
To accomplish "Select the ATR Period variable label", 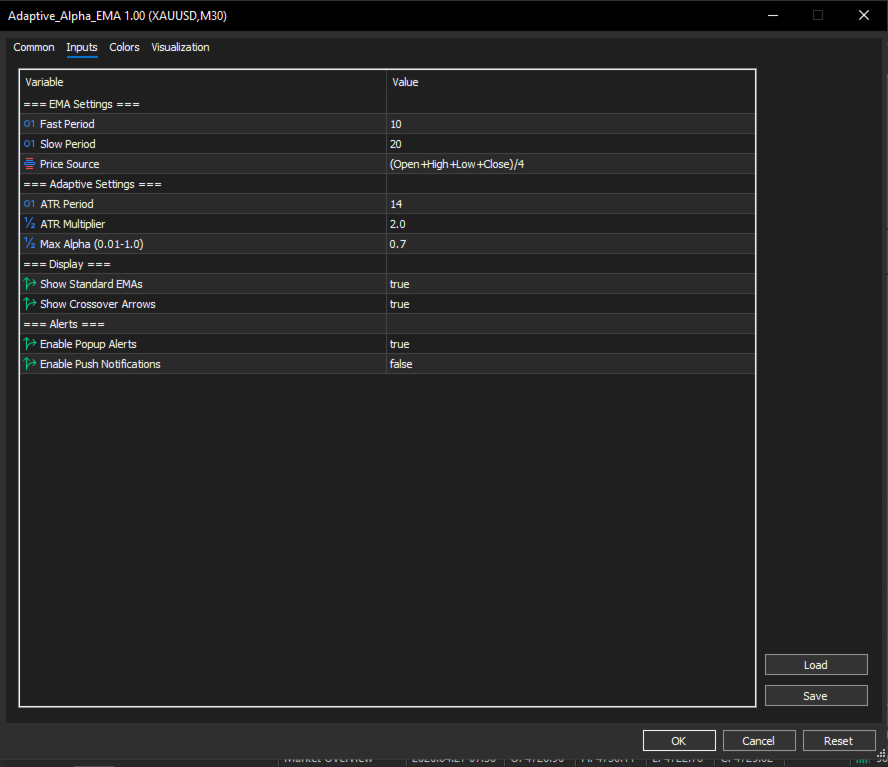I will click(66, 204).
